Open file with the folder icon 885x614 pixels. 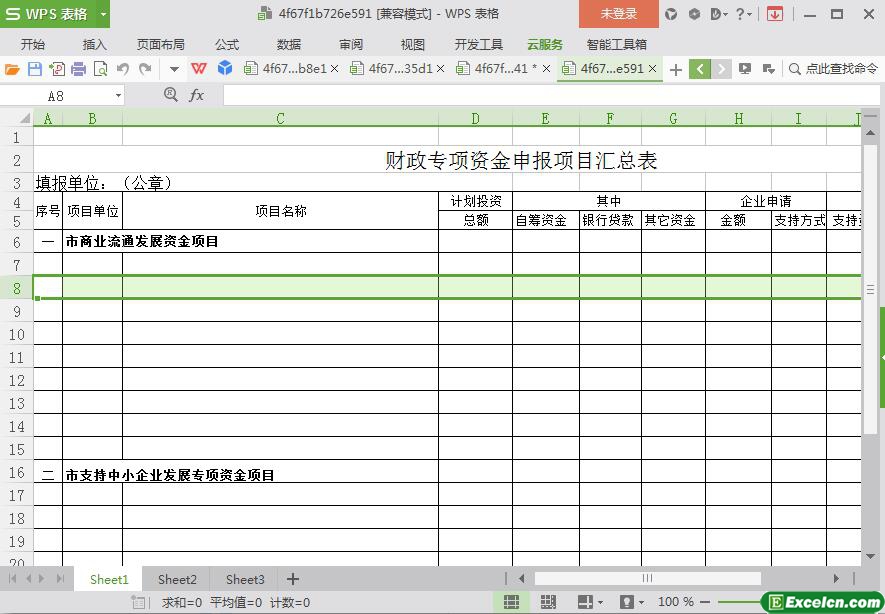pos(12,69)
